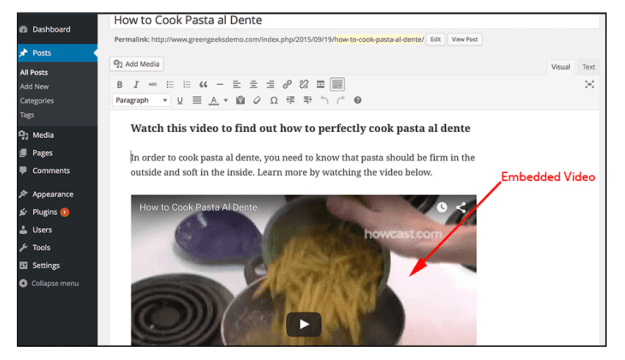
Task: Insert a hyperlink with link icon
Action: point(287,85)
